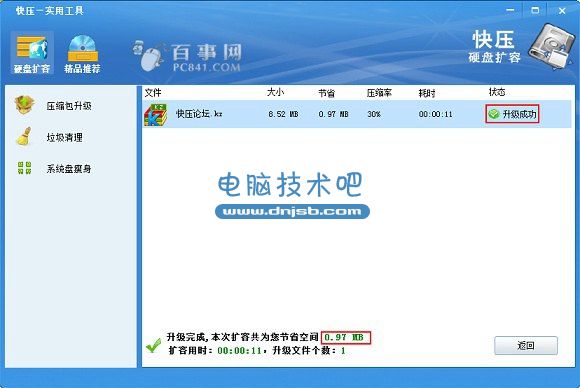Click the 30% compression rate value
This screenshot has width=580, height=388.
click(x=374, y=114)
